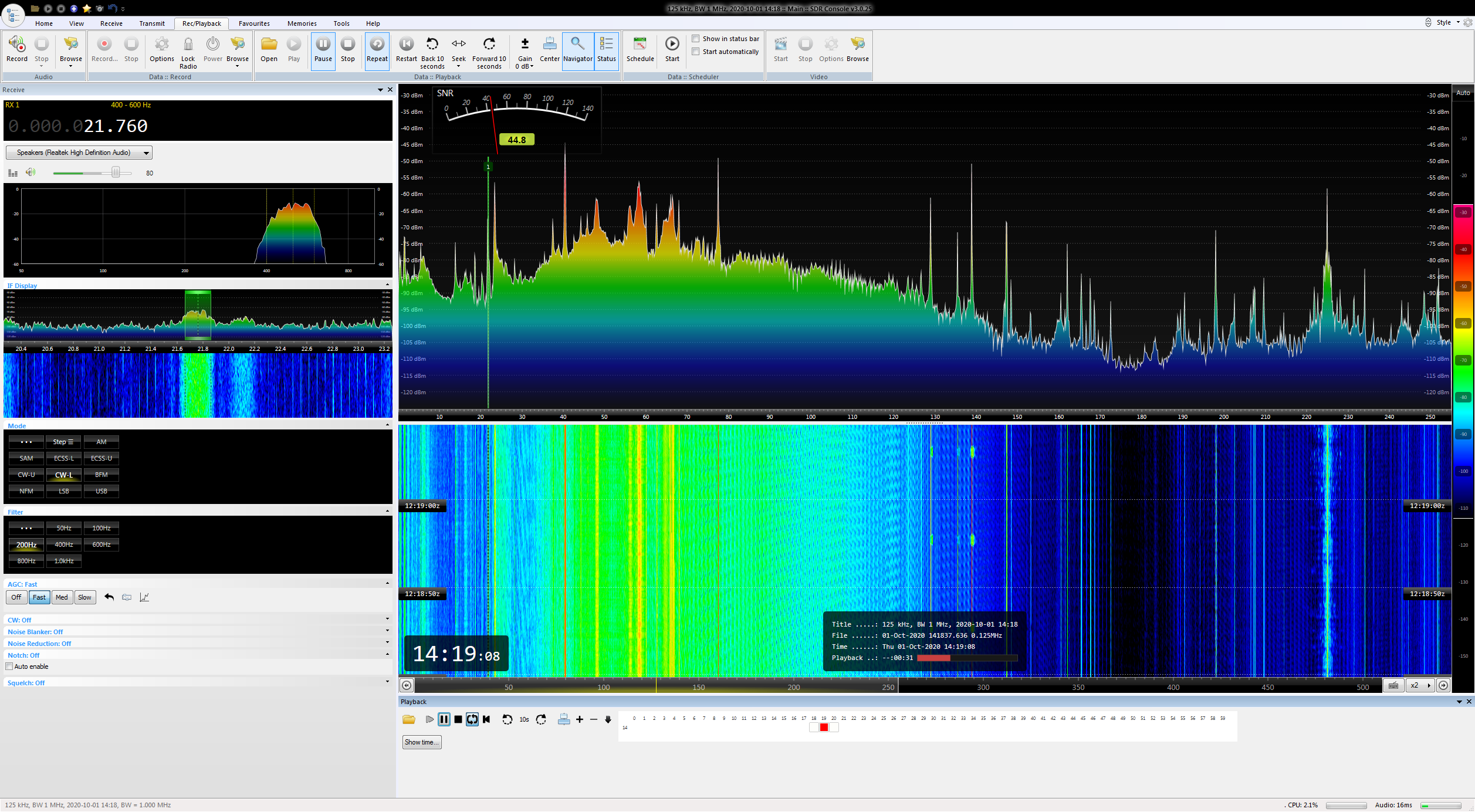Open the Favourites ribbon tab
The image size is (1475, 812).
click(x=254, y=23)
